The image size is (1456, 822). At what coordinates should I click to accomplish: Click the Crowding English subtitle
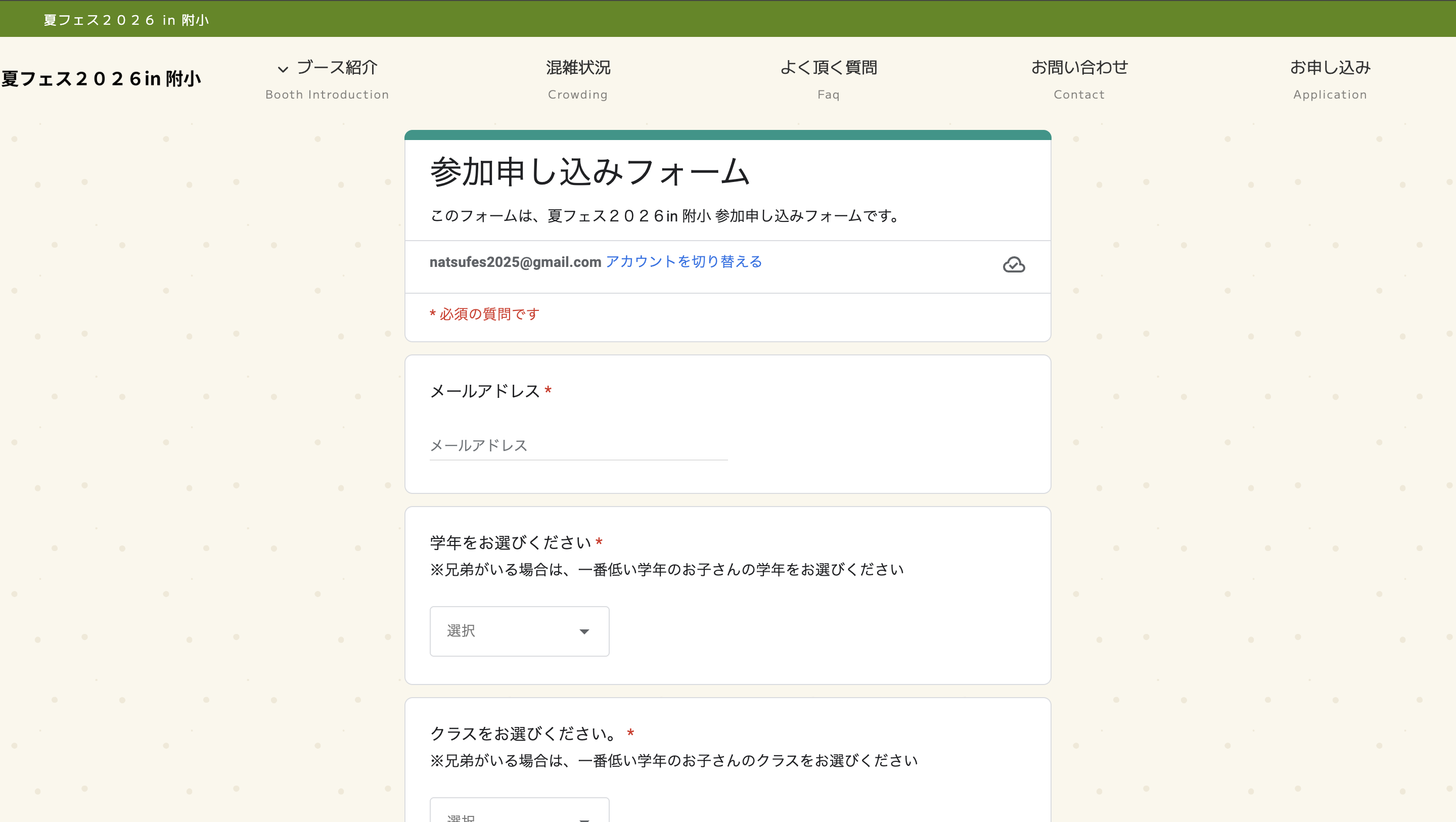click(x=578, y=95)
